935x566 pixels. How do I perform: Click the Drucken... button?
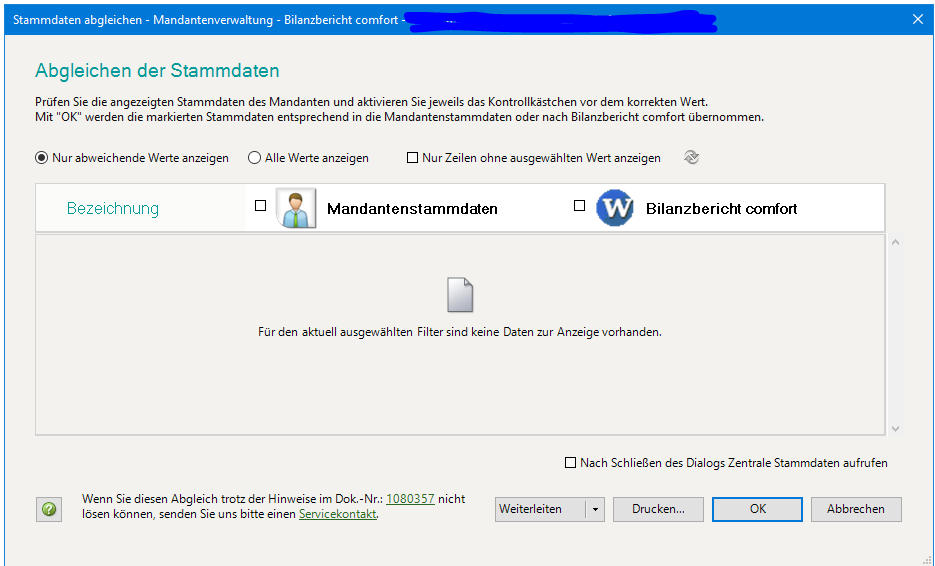point(658,509)
